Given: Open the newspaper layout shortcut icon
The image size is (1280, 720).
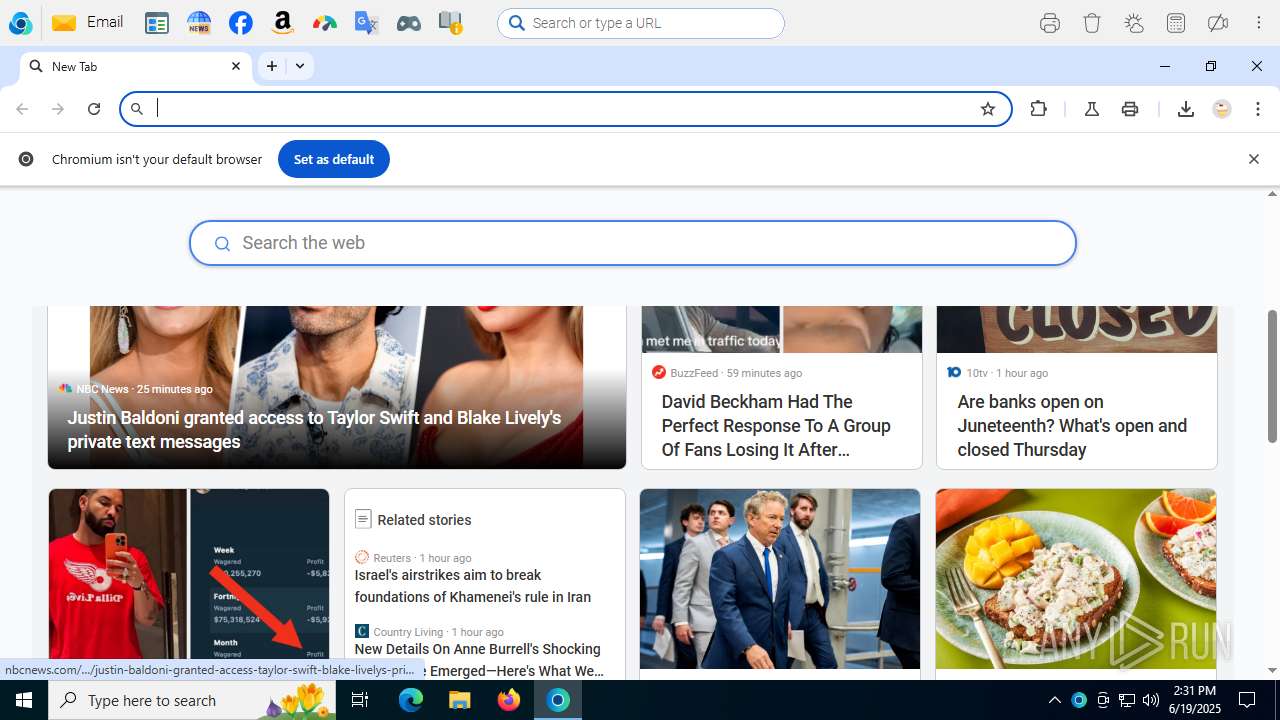Looking at the screenshot, I should 157,23.
